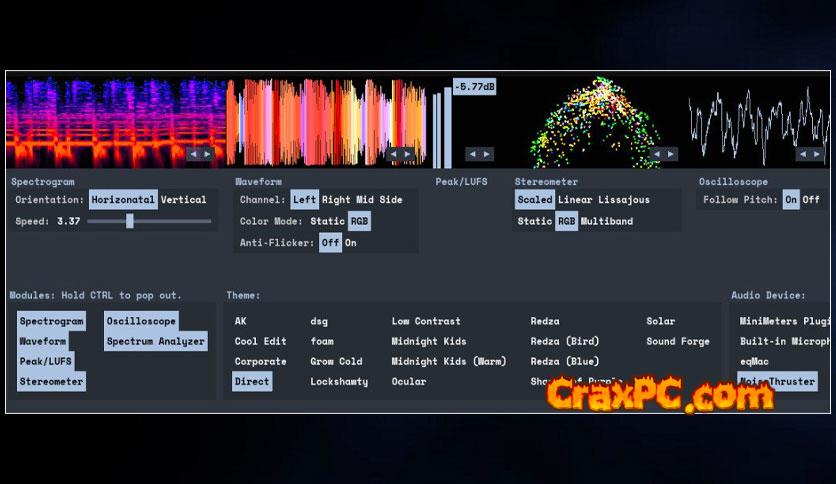Viewport: 836px width, 484px height.
Task: Choose the Grow Cold theme
Action: click(336, 361)
